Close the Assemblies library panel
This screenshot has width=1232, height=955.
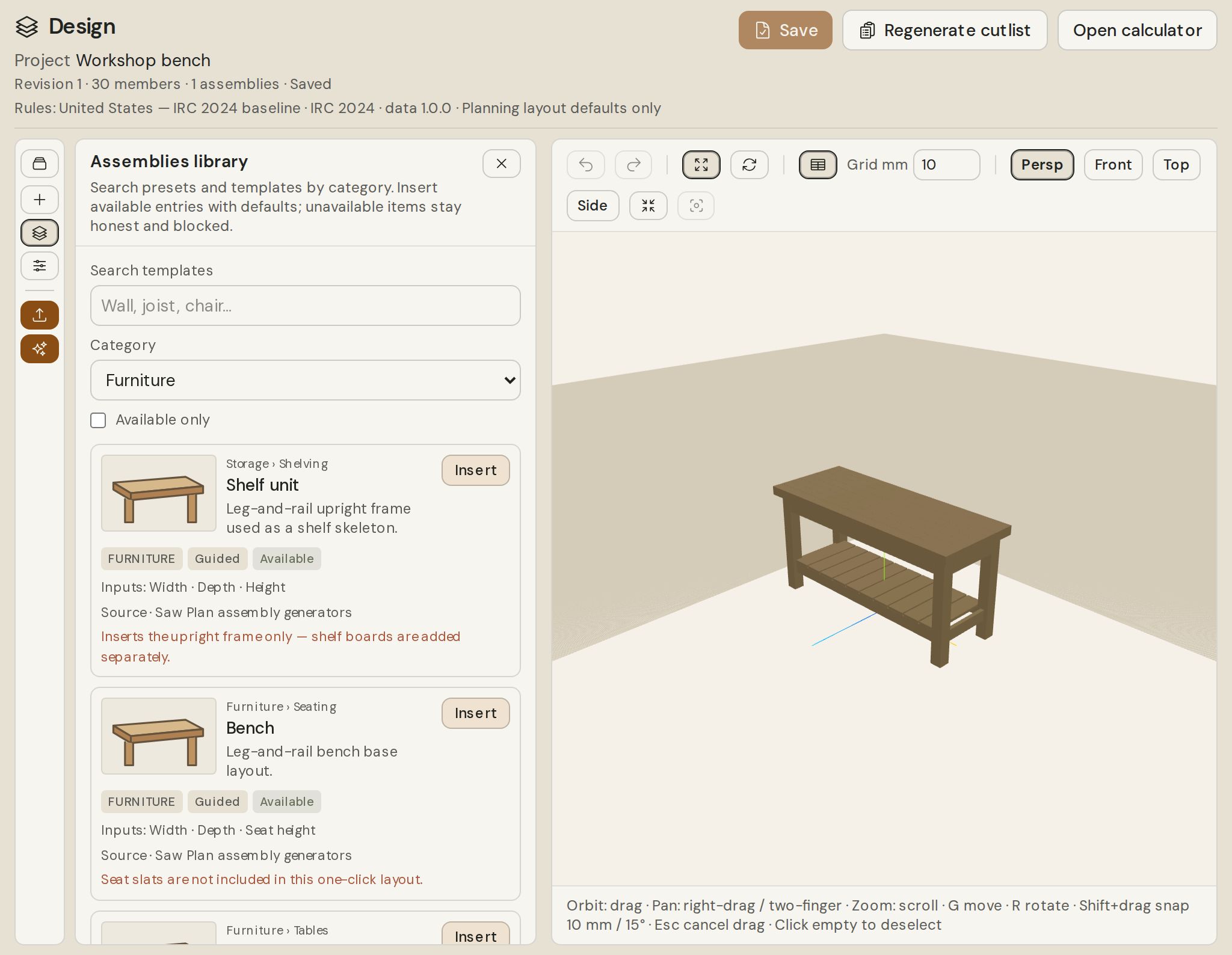pos(502,164)
